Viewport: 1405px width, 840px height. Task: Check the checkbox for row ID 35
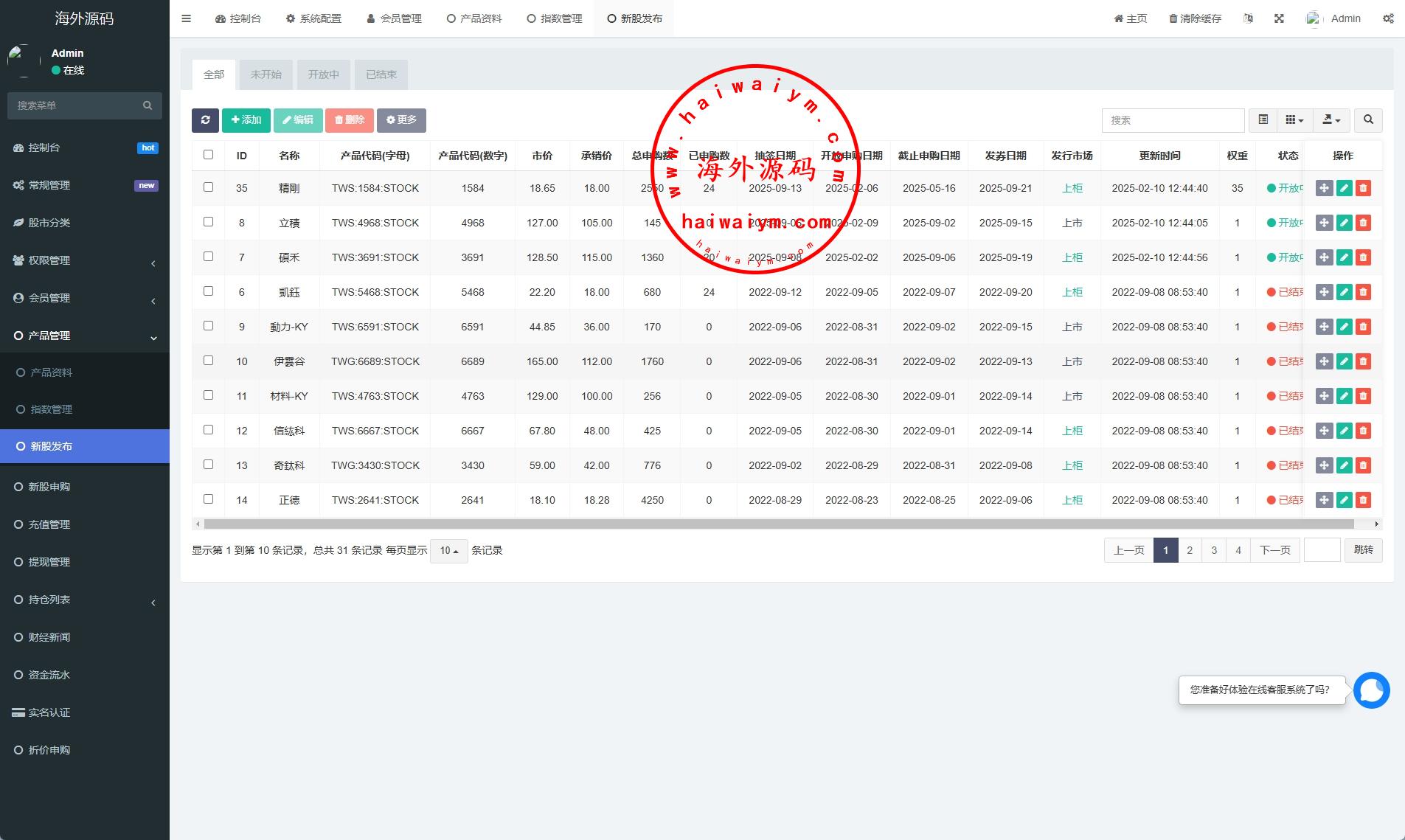pyautogui.click(x=208, y=187)
